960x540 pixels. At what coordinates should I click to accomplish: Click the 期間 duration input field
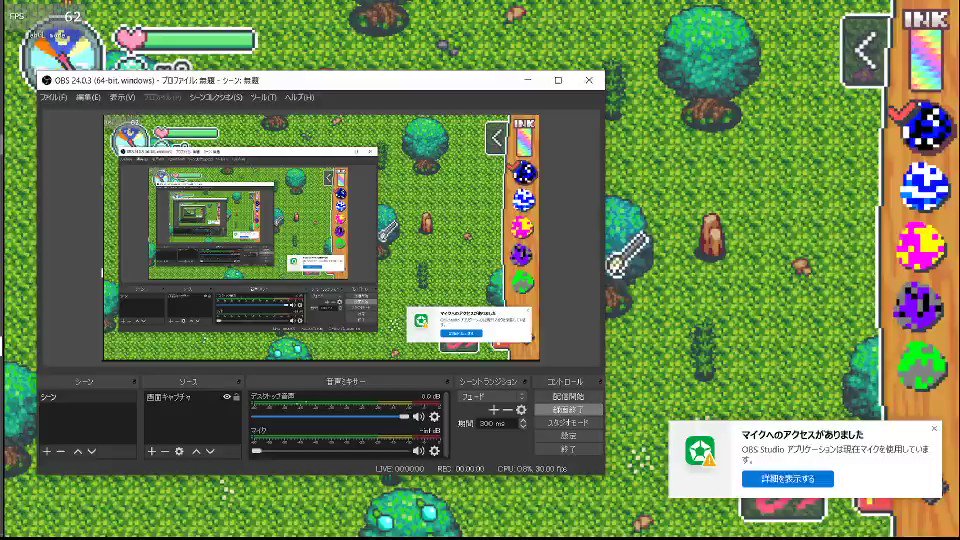coord(498,423)
